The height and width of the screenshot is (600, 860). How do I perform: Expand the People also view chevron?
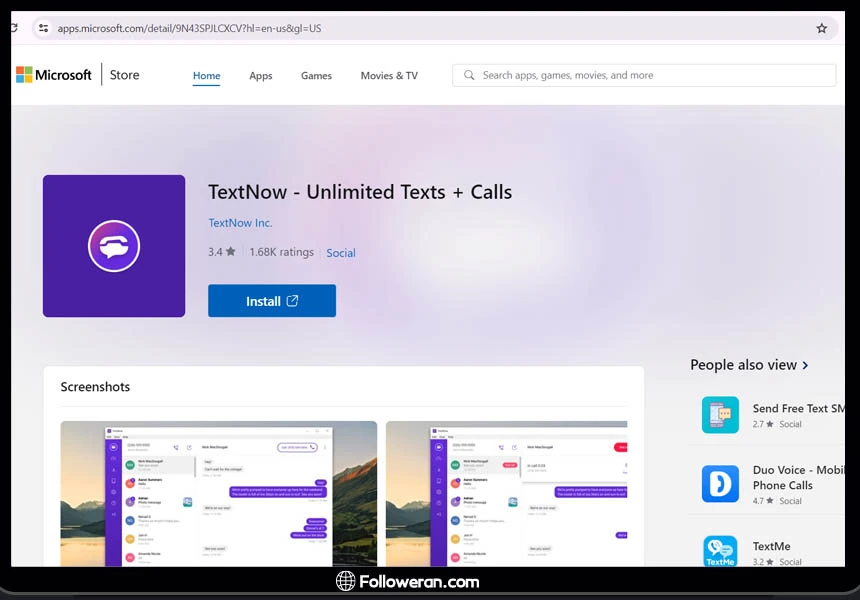point(806,366)
